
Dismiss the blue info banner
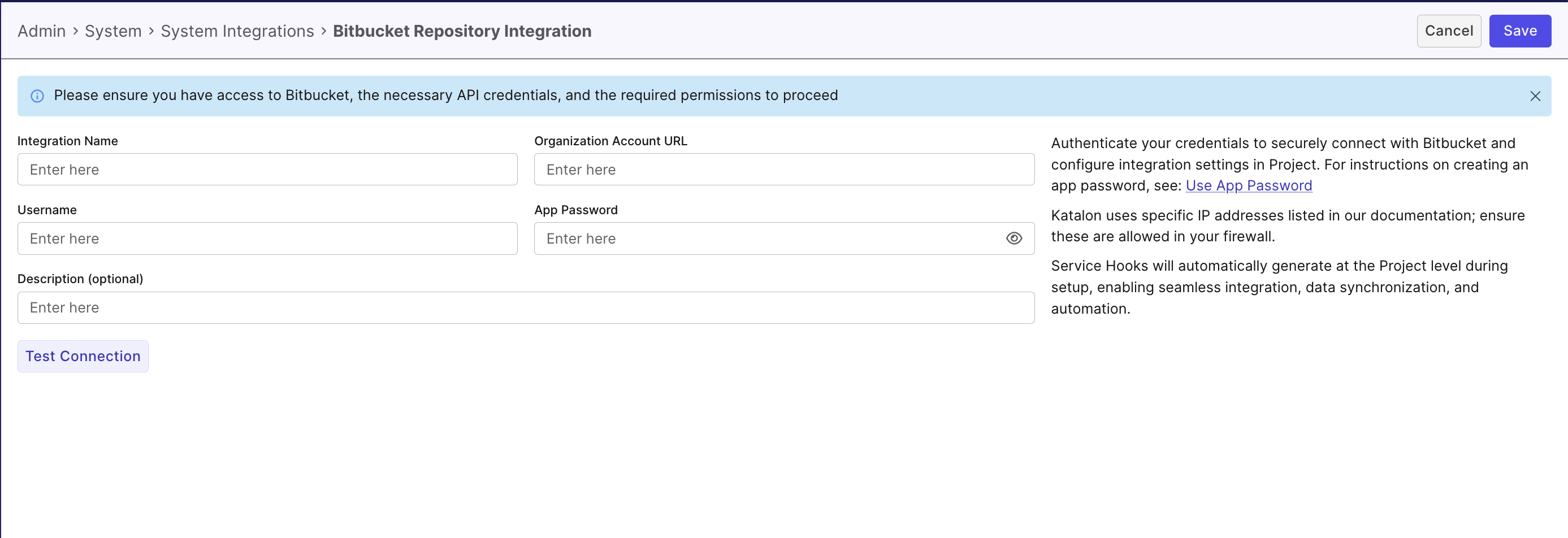click(1535, 96)
